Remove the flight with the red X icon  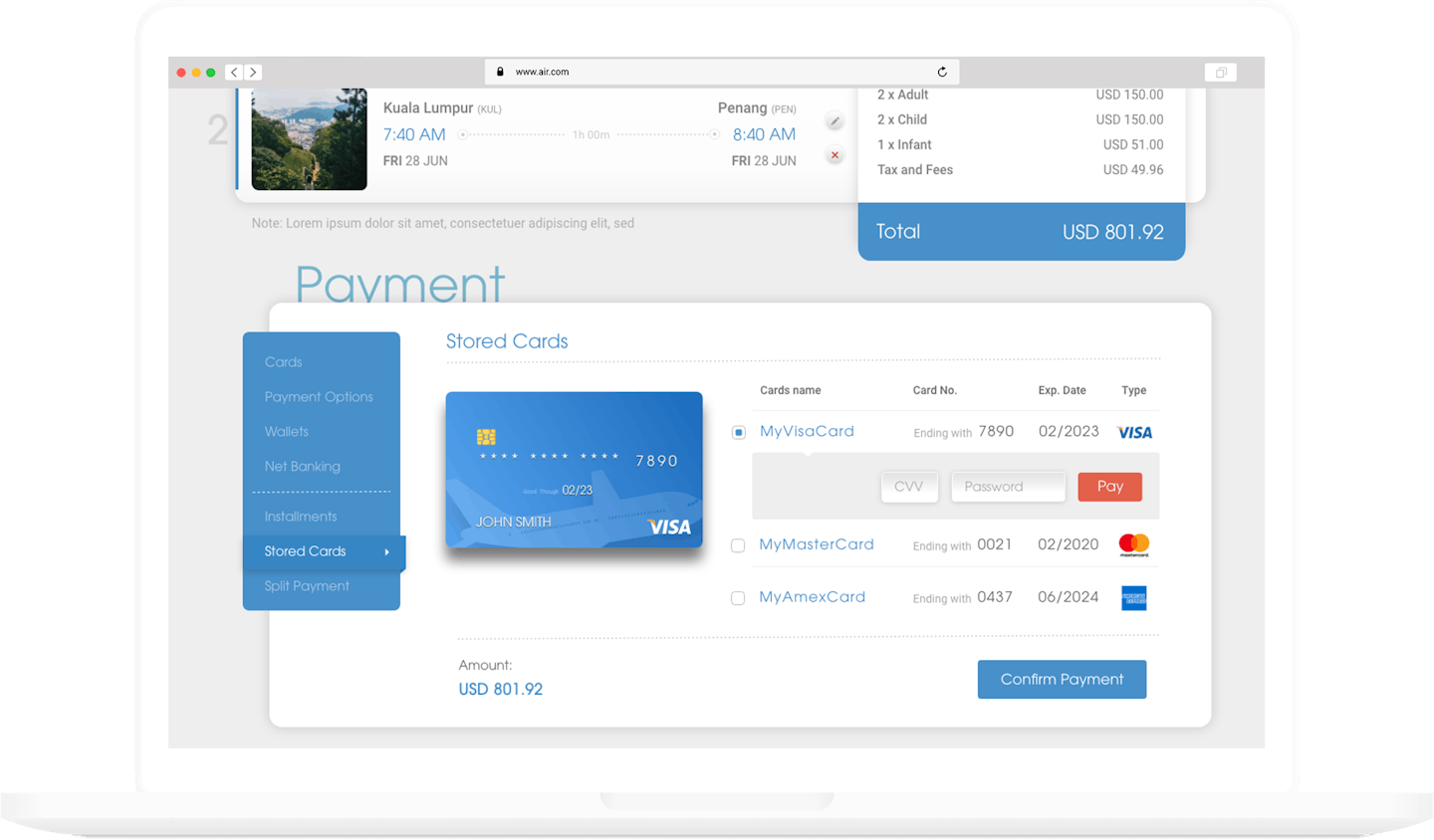coord(835,155)
